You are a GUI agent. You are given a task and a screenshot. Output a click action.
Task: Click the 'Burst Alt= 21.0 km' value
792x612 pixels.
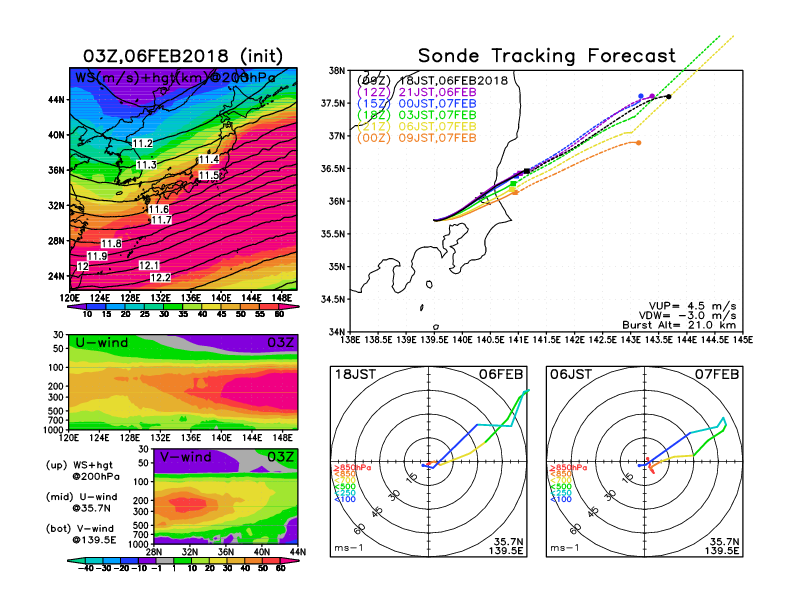679,325
